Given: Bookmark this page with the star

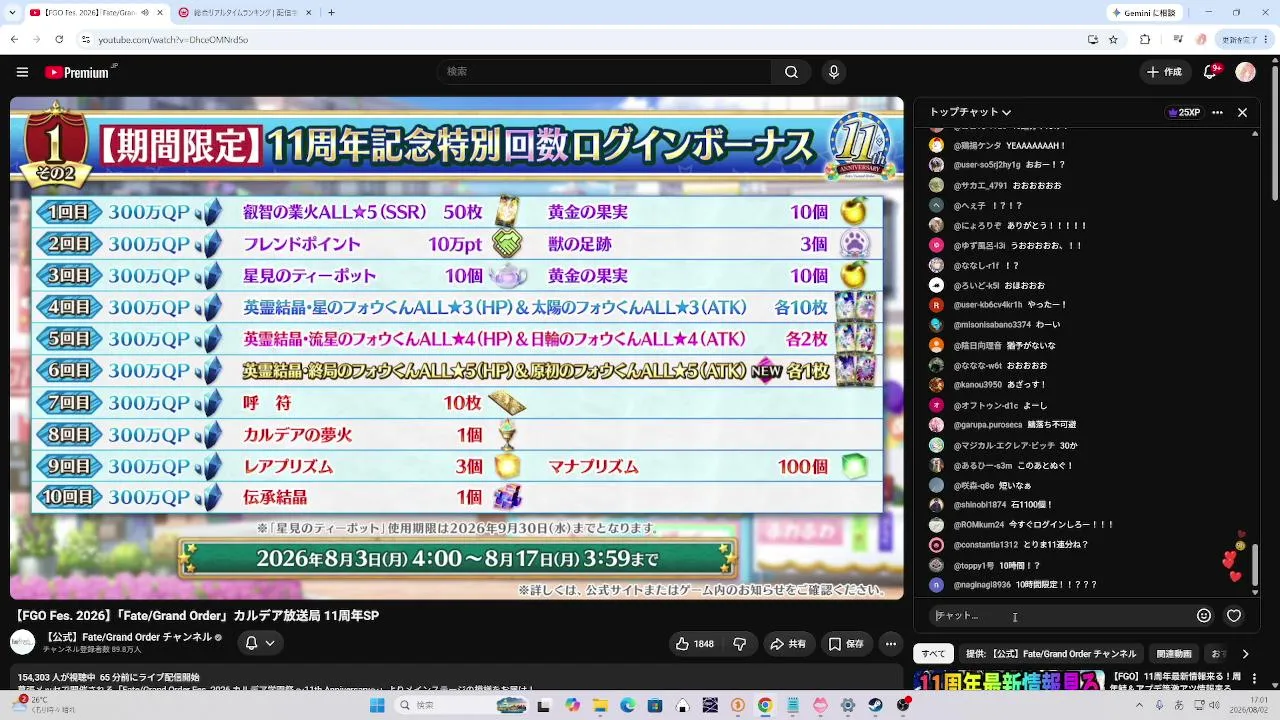Looking at the screenshot, I should (1113, 40).
